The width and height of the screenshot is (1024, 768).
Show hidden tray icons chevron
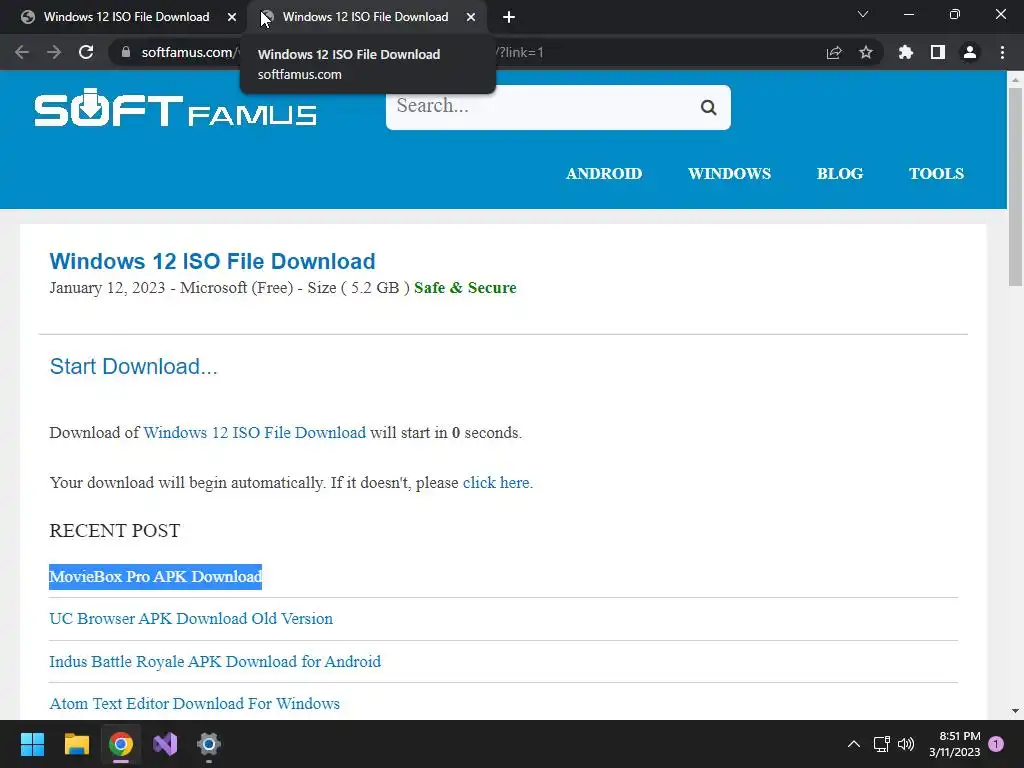click(854, 744)
